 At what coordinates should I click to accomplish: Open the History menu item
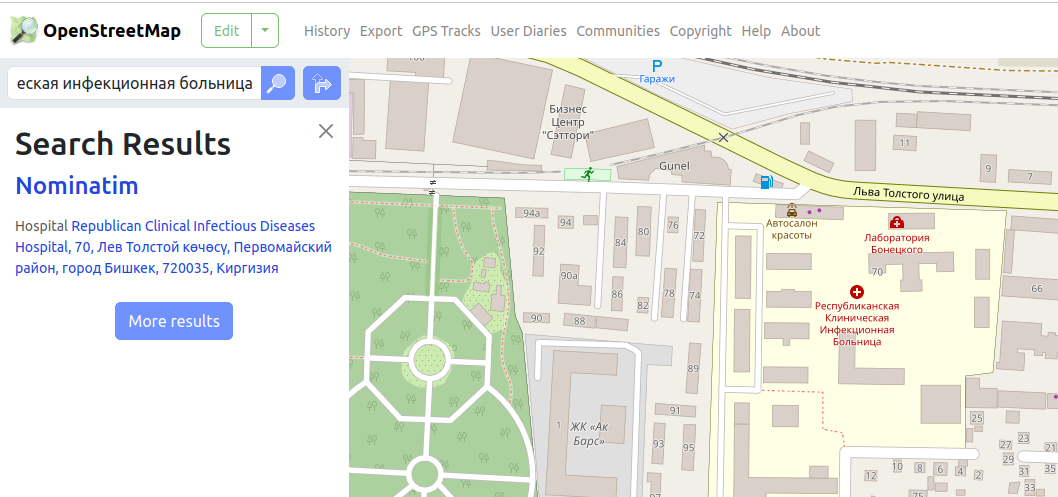(x=327, y=31)
